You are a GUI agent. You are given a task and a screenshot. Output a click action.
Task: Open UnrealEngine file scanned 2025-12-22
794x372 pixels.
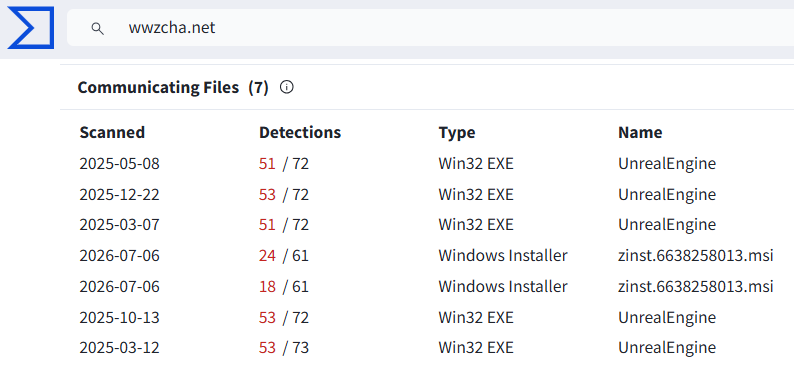click(x=667, y=195)
